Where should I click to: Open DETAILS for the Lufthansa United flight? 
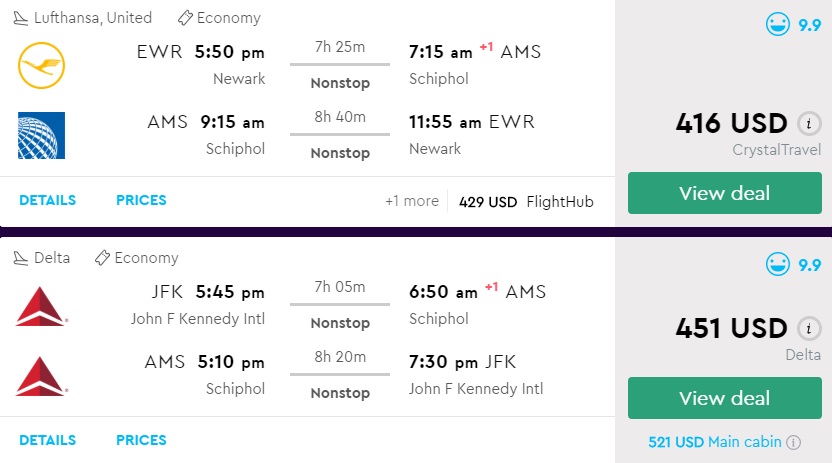click(47, 200)
